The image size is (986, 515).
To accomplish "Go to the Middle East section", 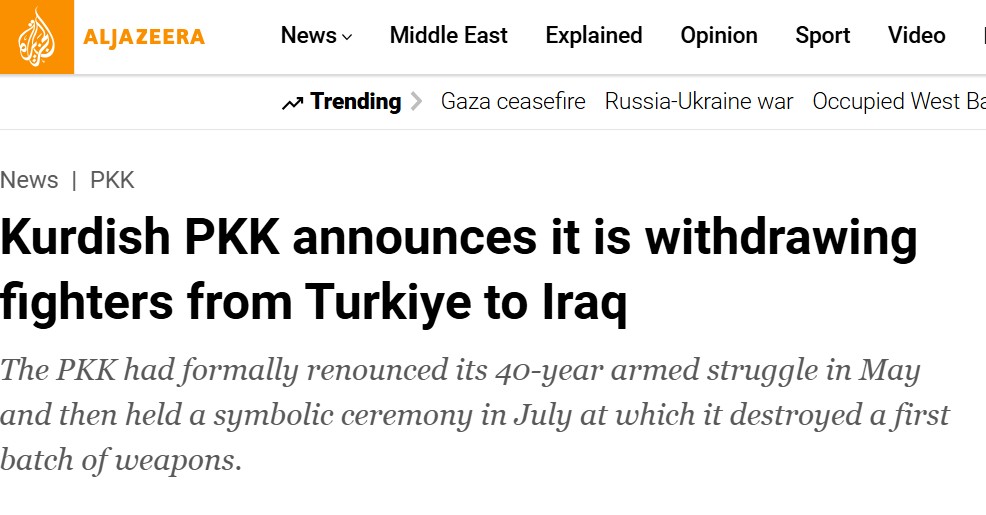I will click(x=448, y=36).
